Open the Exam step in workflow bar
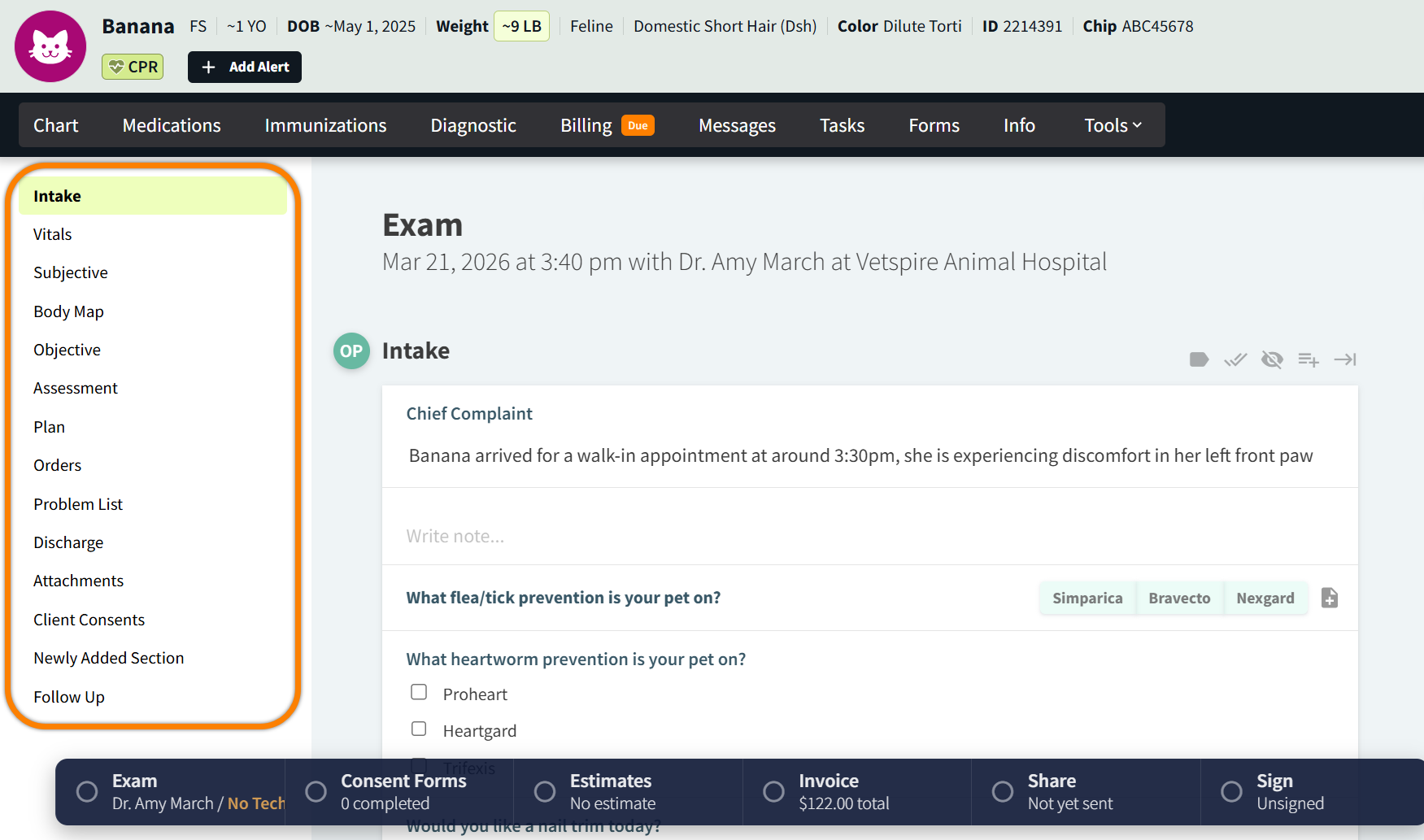The image size is (1424, 840). [171, 792]
